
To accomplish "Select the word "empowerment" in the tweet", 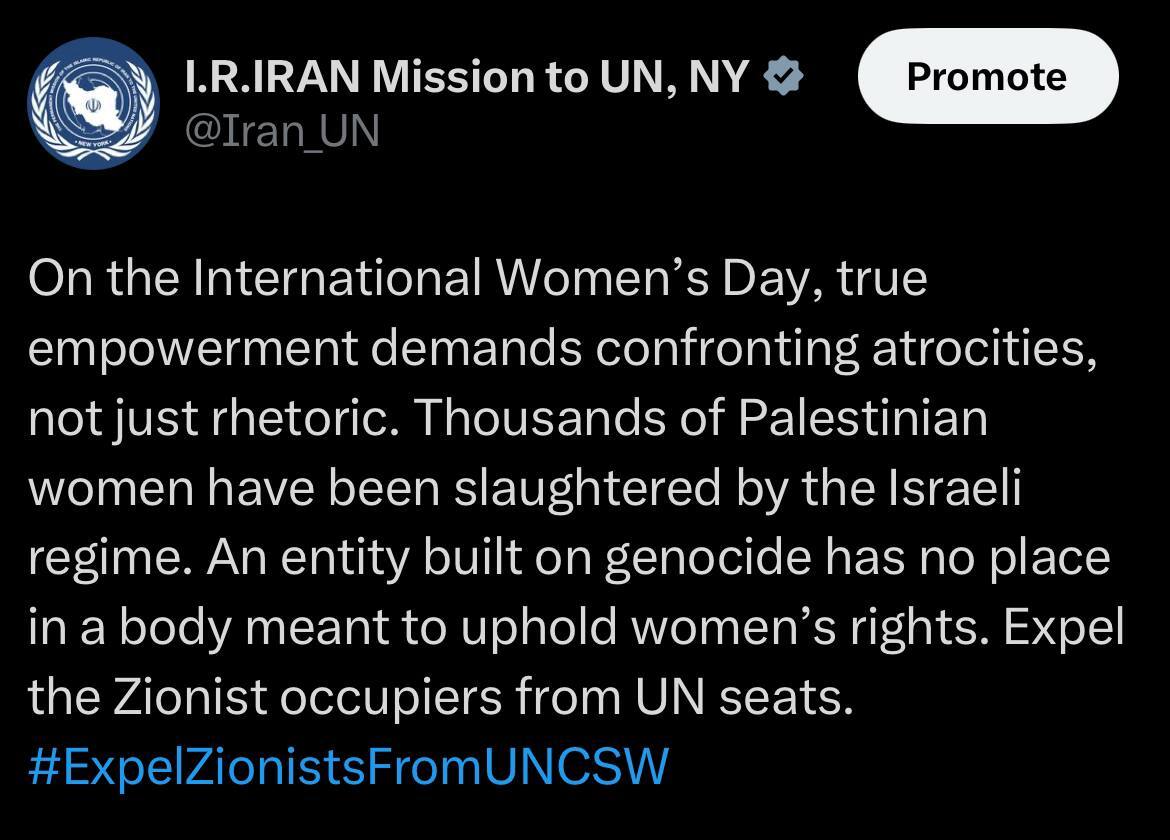I will pyautogui.click(x=193, y=347).
